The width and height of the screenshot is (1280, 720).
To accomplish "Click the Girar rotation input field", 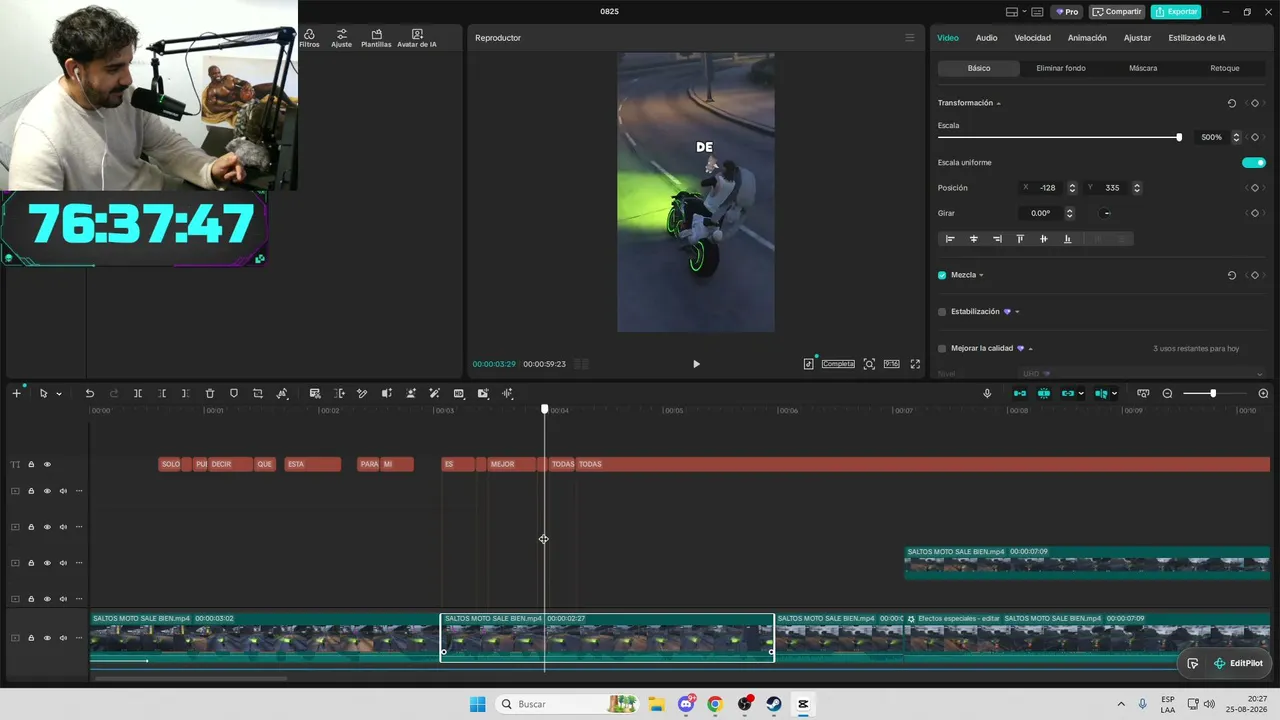I will click(1041, 213).
